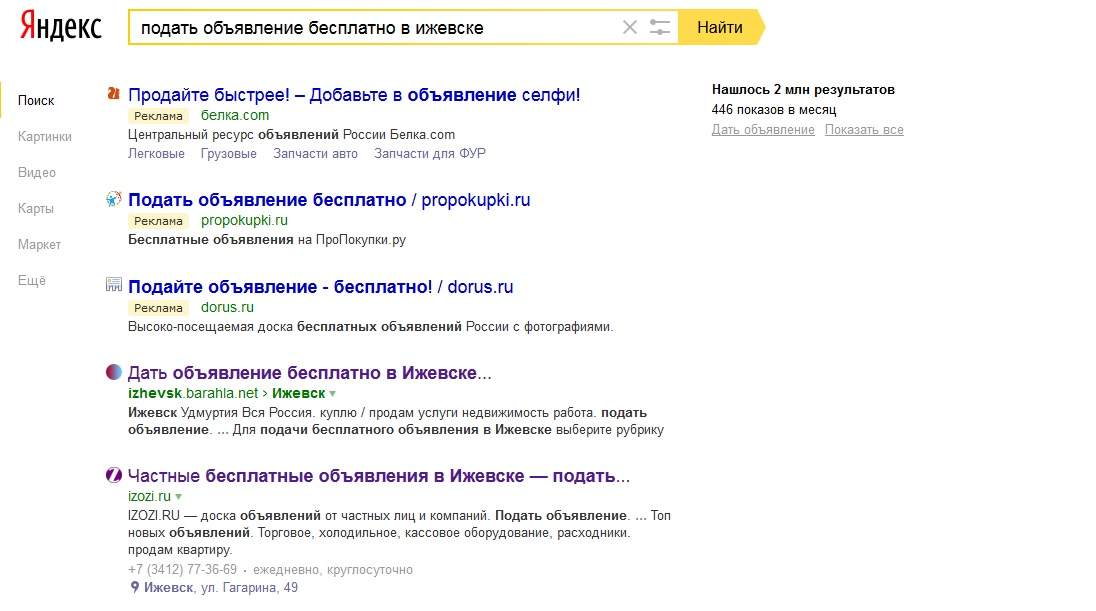The image size is (1096, 611).
Task: Open advanced search settings sliders icon
Action: (659, 27)
